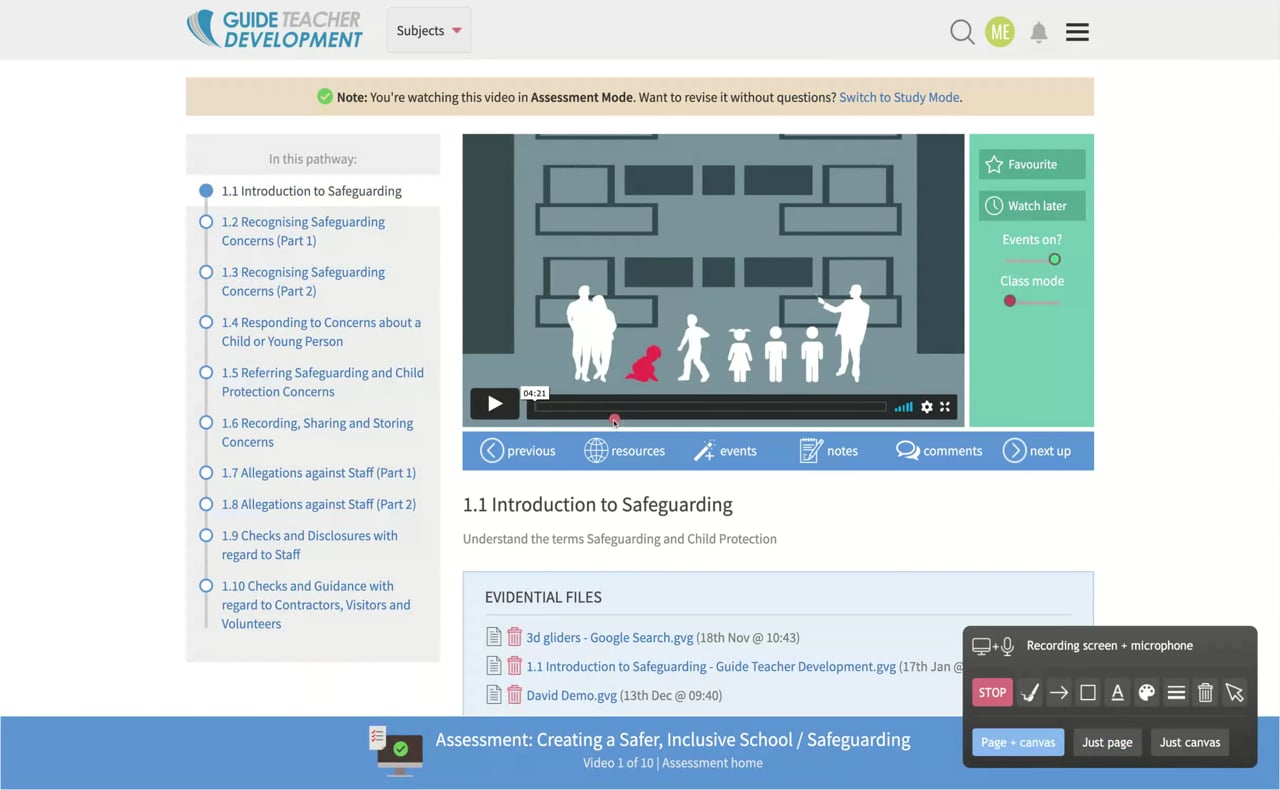The image size is (1280, 790).
Task: Adjust the video volume bars
Action: pos(903,407)
